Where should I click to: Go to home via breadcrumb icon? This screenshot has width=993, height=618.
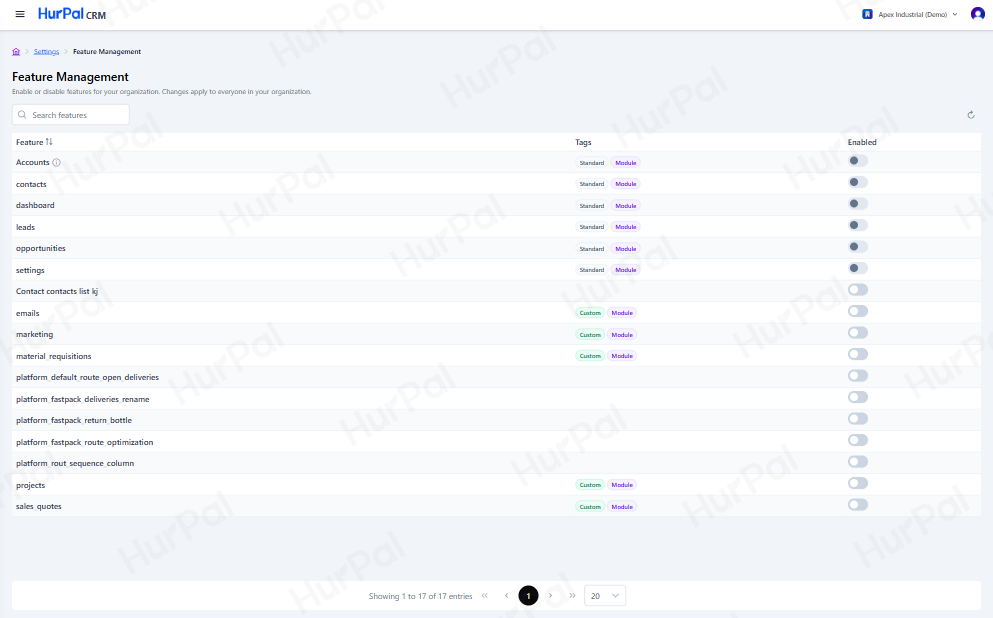(x=16, y=52)
